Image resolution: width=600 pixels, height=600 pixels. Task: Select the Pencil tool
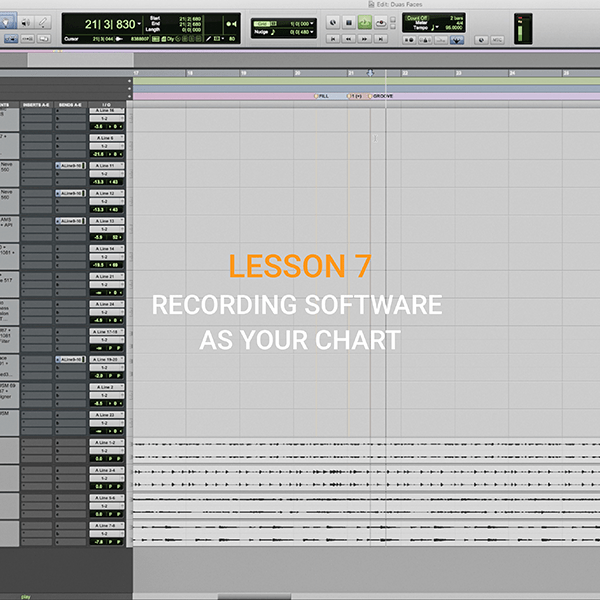click(x=43, y=23)
